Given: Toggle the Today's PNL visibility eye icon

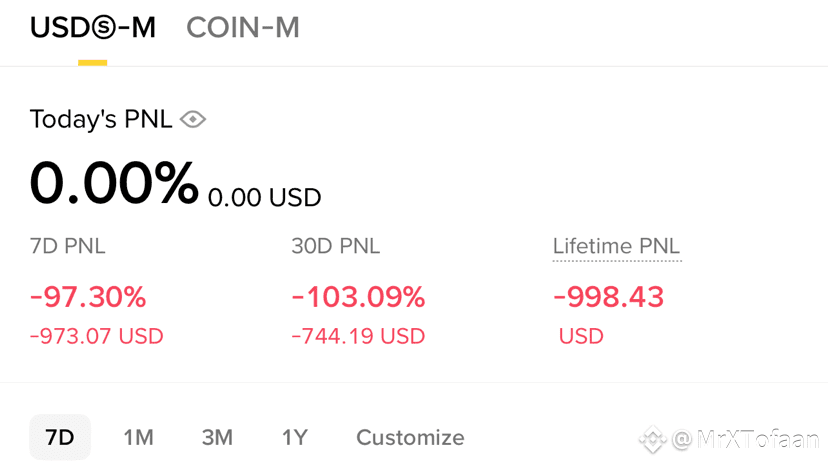Looking at the screenshot, I should click(x=193, y=120).
